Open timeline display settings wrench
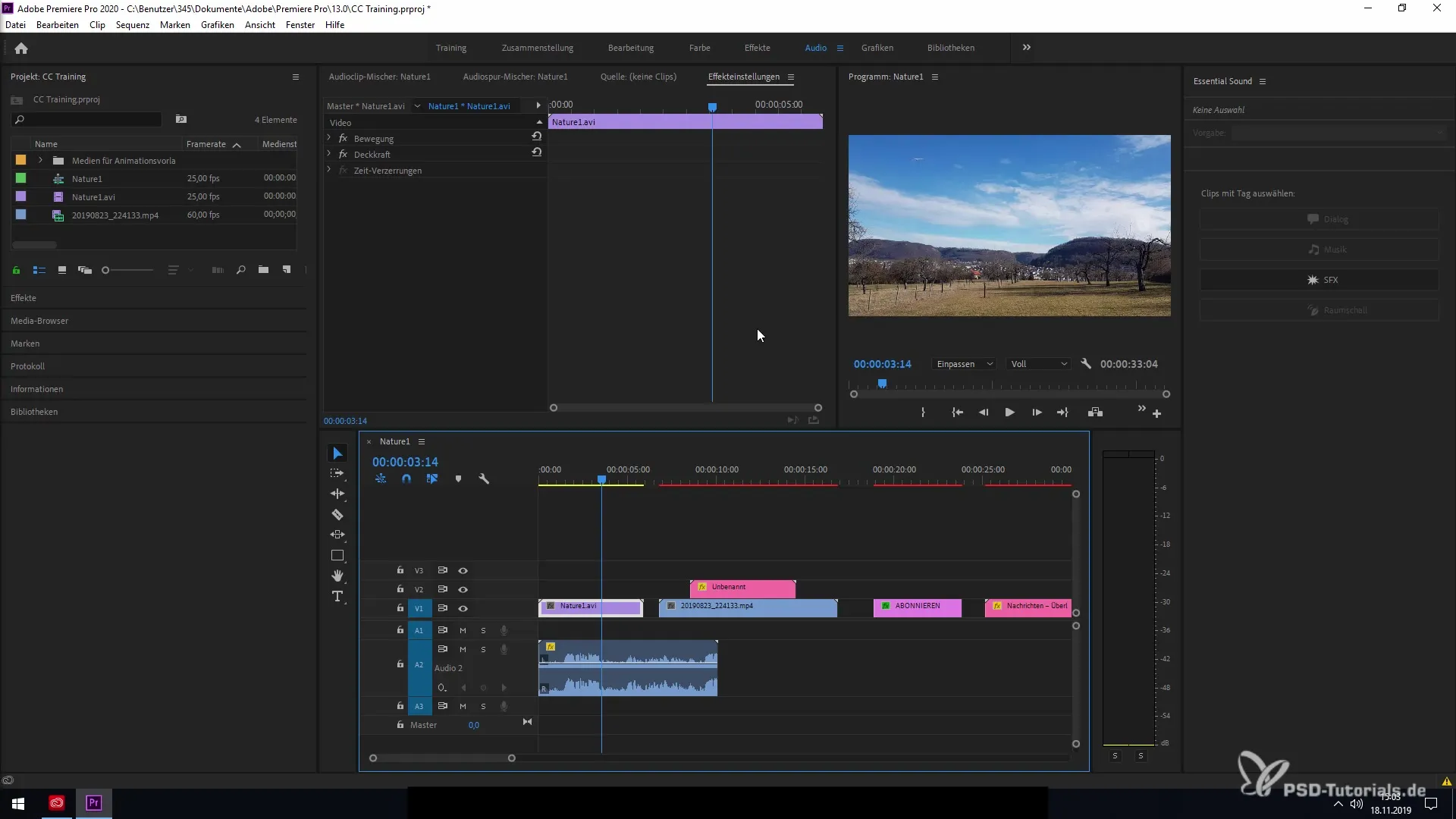 pos(484,479)
